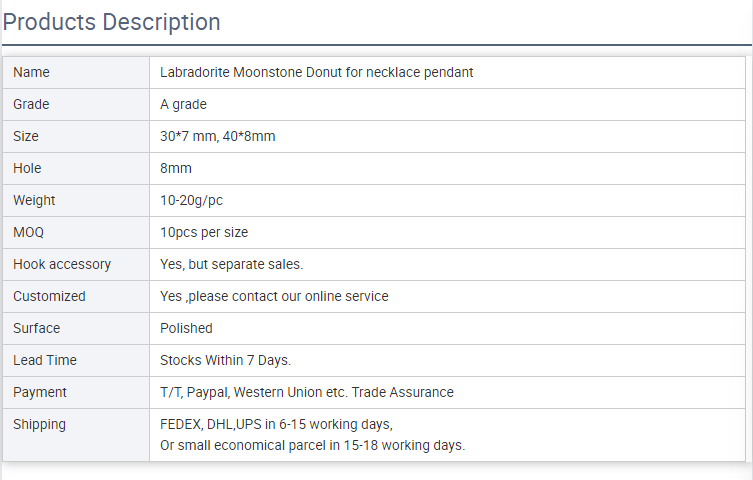Click the 10-20g/pc weight value
Screen dimensions: 753x480
click(x=191, y=200)
